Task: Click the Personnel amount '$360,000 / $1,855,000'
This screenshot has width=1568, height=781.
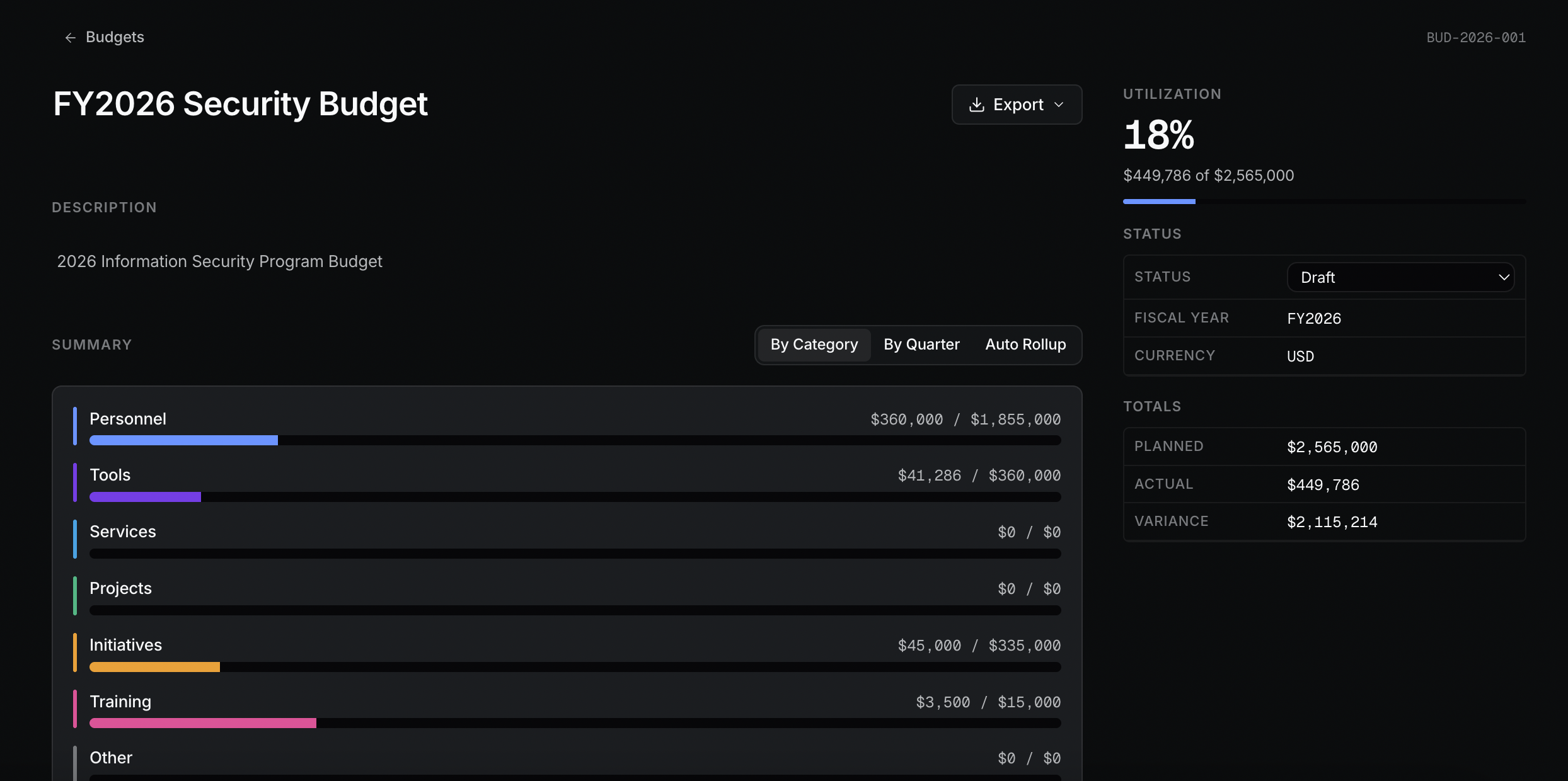Action: (966, 419)
